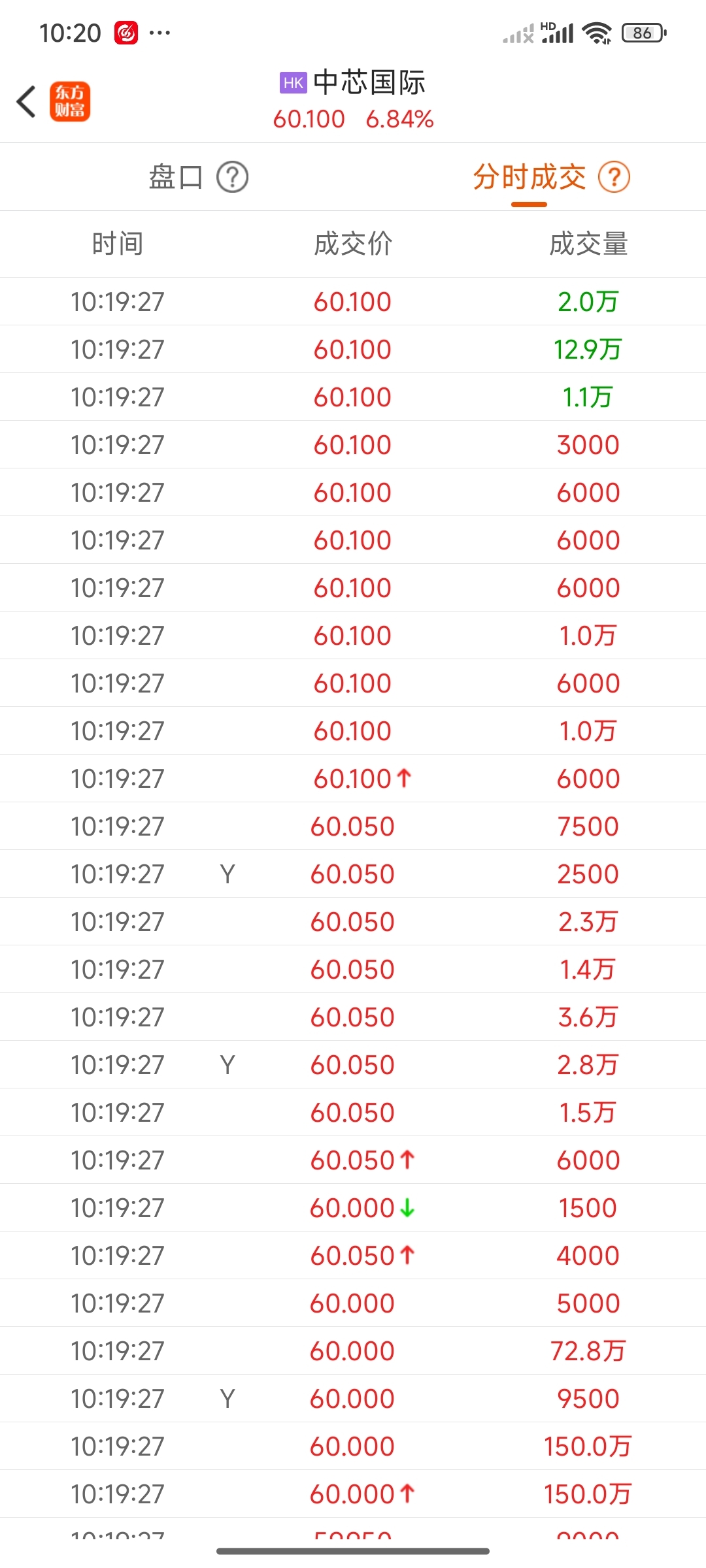
Task: Open the 东方财富 orange logo icon
Action: pos(70,102)
